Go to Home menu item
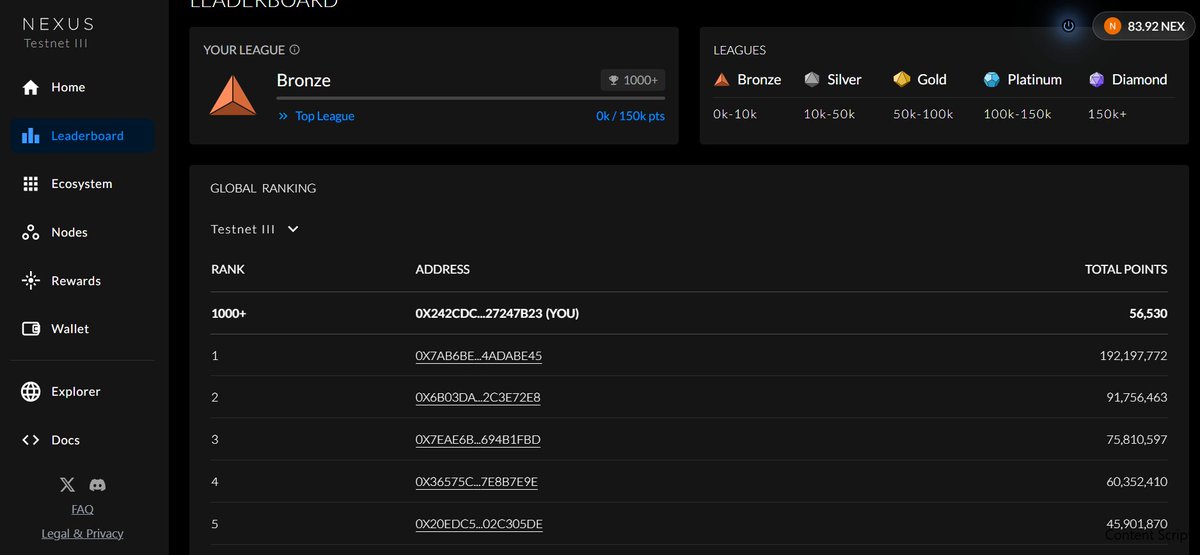This screenshot has width=1200, height=555. tap(82, 87)
